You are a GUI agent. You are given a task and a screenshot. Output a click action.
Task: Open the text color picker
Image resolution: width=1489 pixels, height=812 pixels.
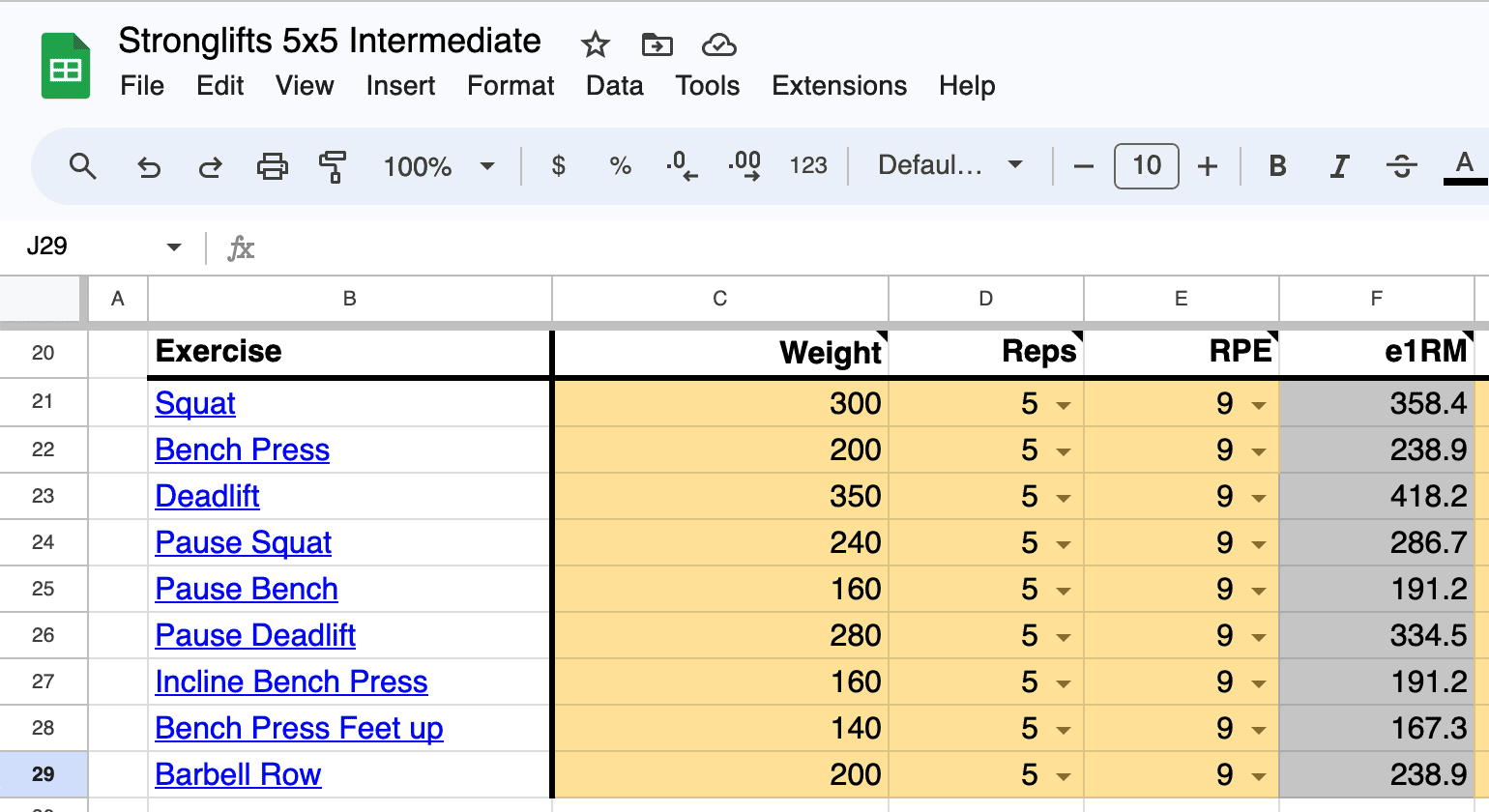tap(1464, 166)
